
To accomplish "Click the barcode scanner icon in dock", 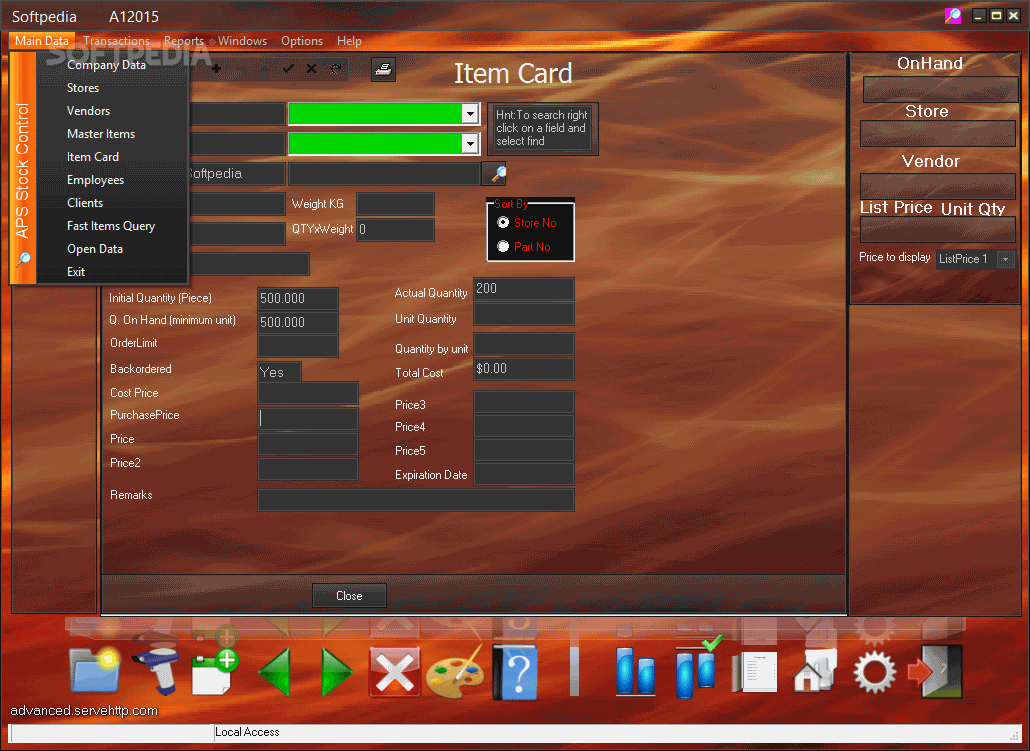I will coord(158,670).
